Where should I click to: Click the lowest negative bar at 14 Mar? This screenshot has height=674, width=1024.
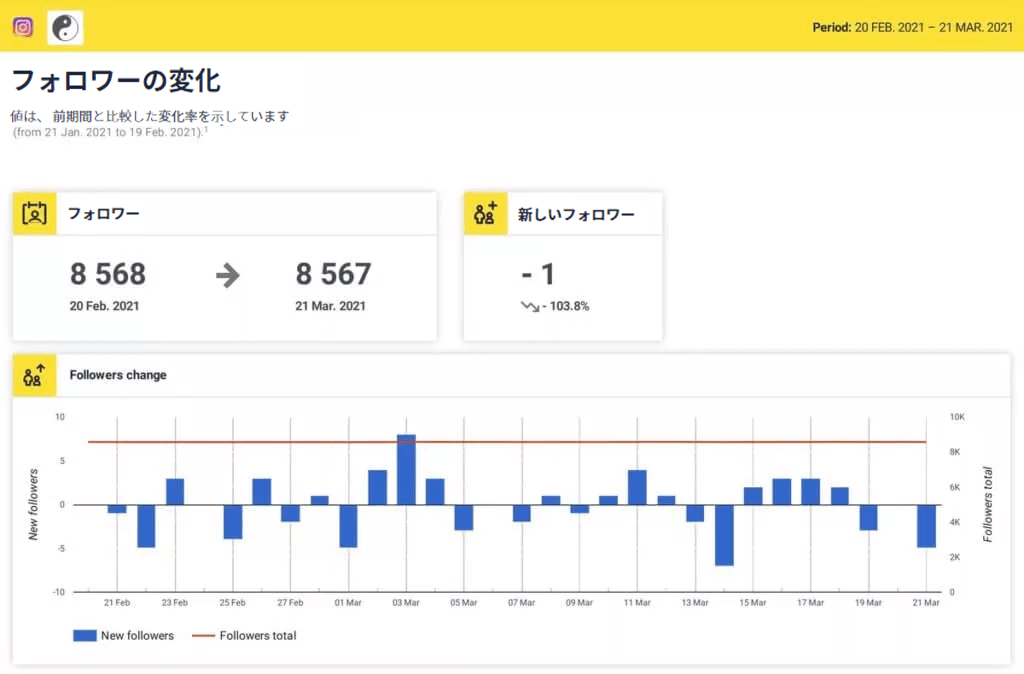pos(724,535)
